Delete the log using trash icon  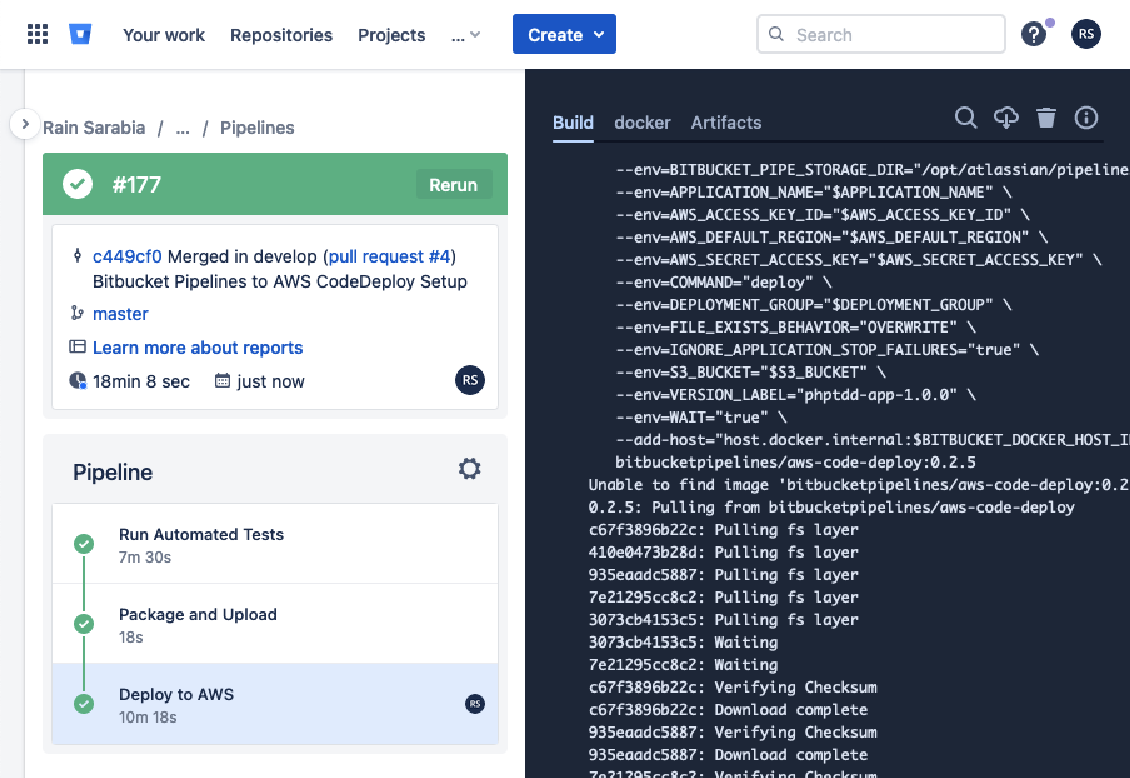click(1046, 117)
